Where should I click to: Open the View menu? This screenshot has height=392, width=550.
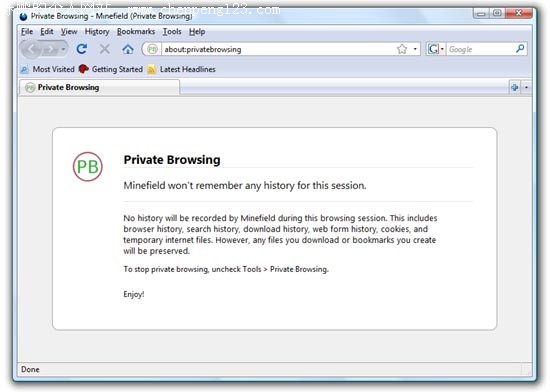click(x=69, y=32)
